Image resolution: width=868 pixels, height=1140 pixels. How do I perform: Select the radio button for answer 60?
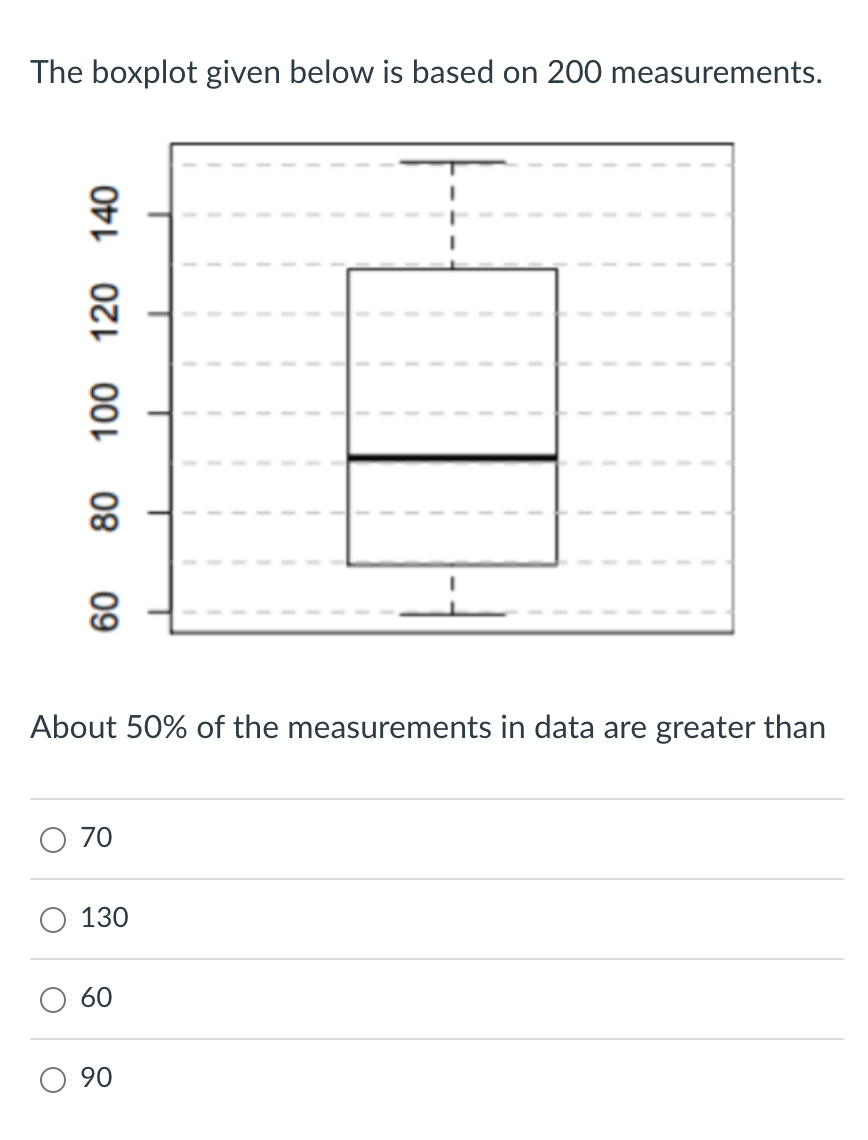pos(52,999)
